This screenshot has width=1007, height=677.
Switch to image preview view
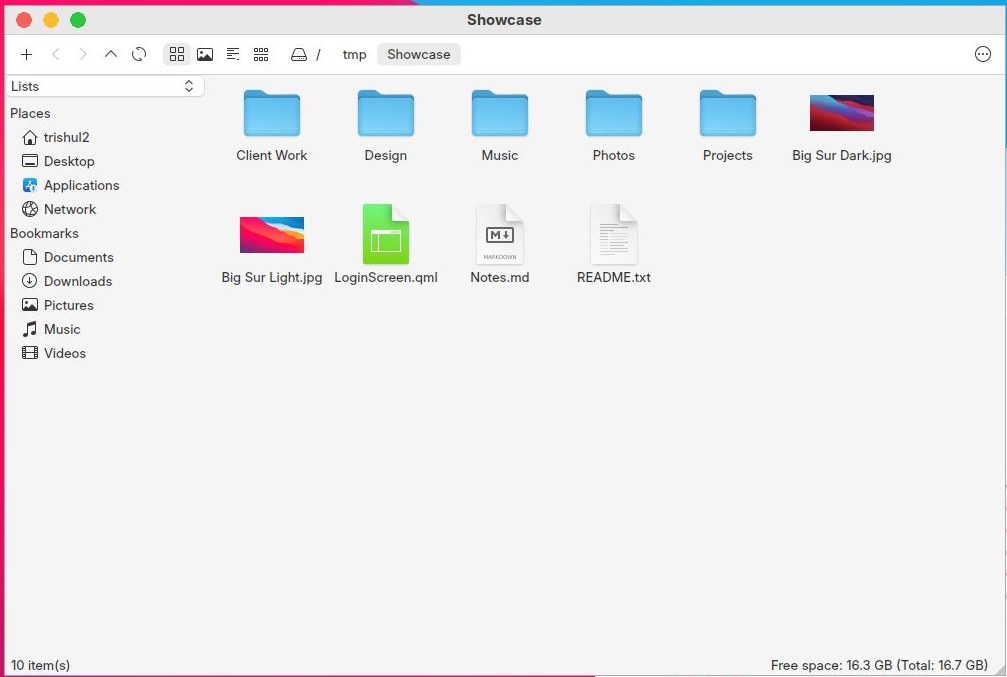coord(205,55)
